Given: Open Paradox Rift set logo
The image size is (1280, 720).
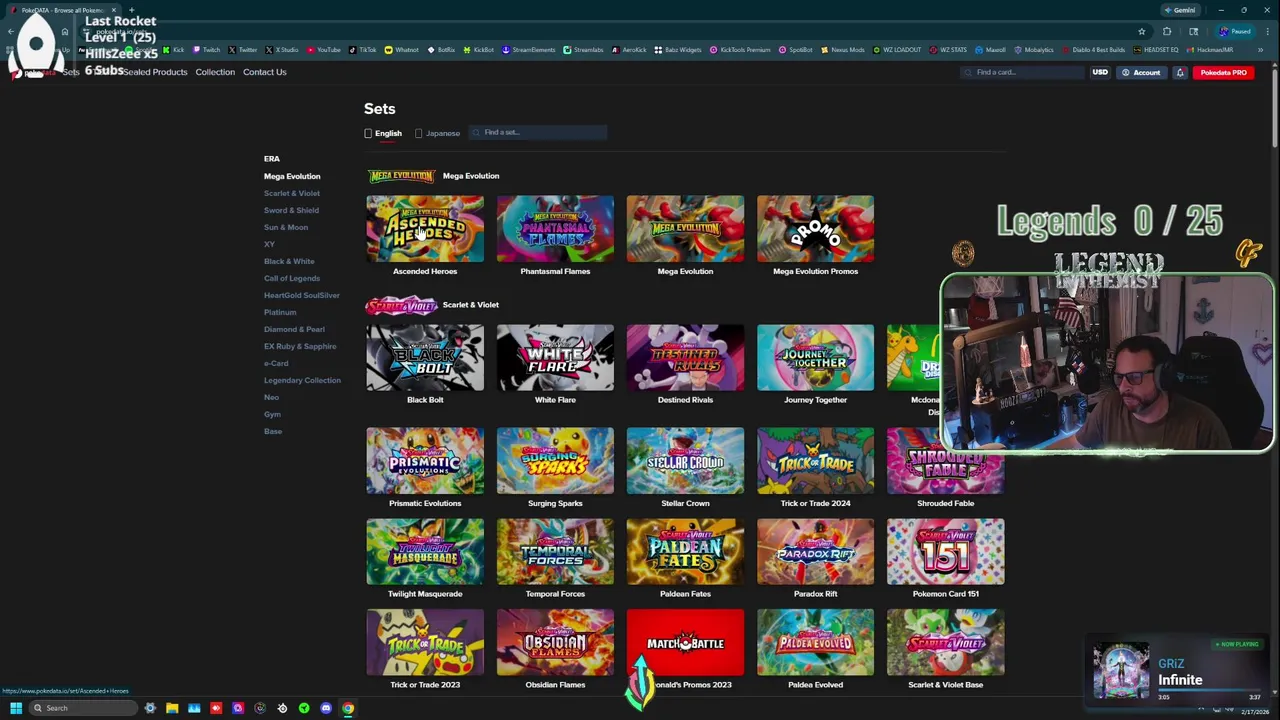Looking at the screenshot, I should [x=815, y=552].
